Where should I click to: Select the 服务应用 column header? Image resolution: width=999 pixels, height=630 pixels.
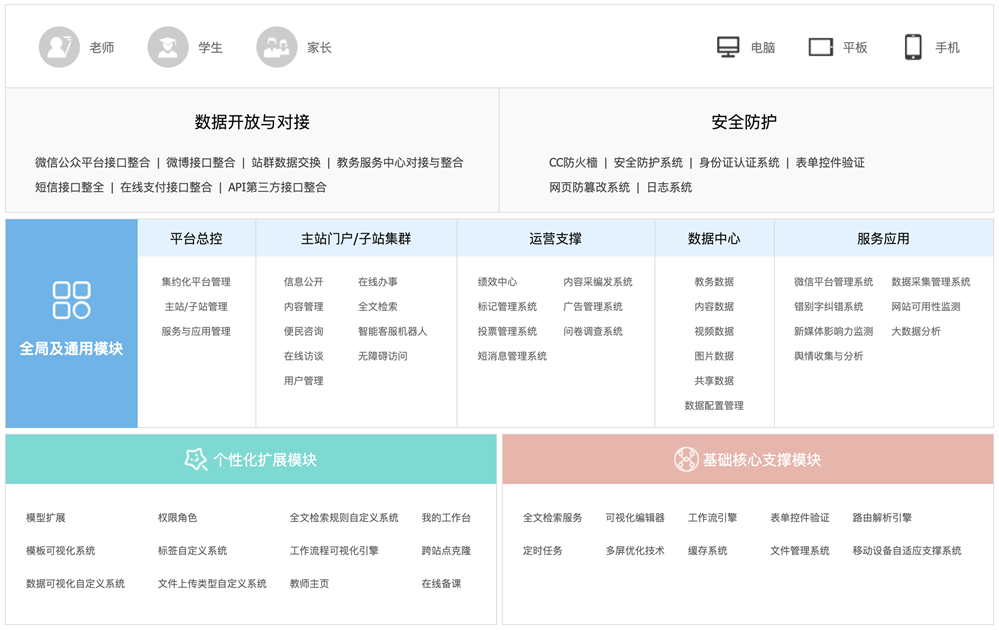pyautogui.click(x=883, y=239)
